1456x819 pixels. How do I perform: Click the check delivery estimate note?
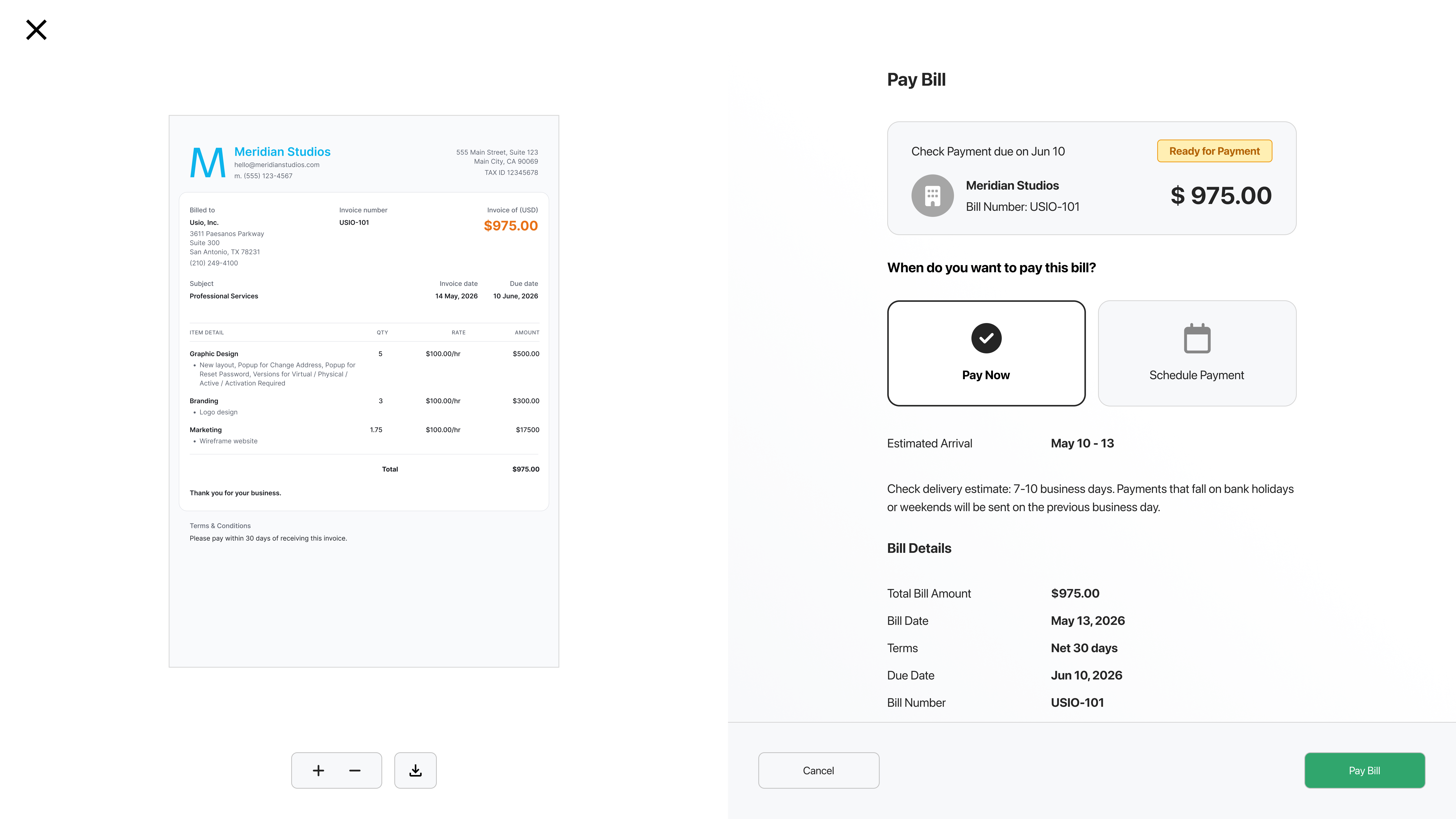point(1090,498)
